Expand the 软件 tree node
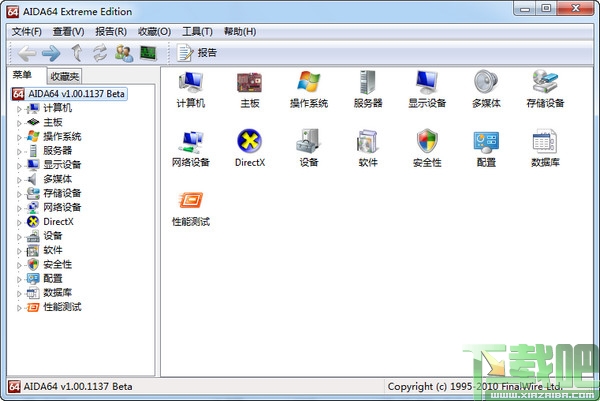Screen dimensions: 600x401 pos(19,251)
